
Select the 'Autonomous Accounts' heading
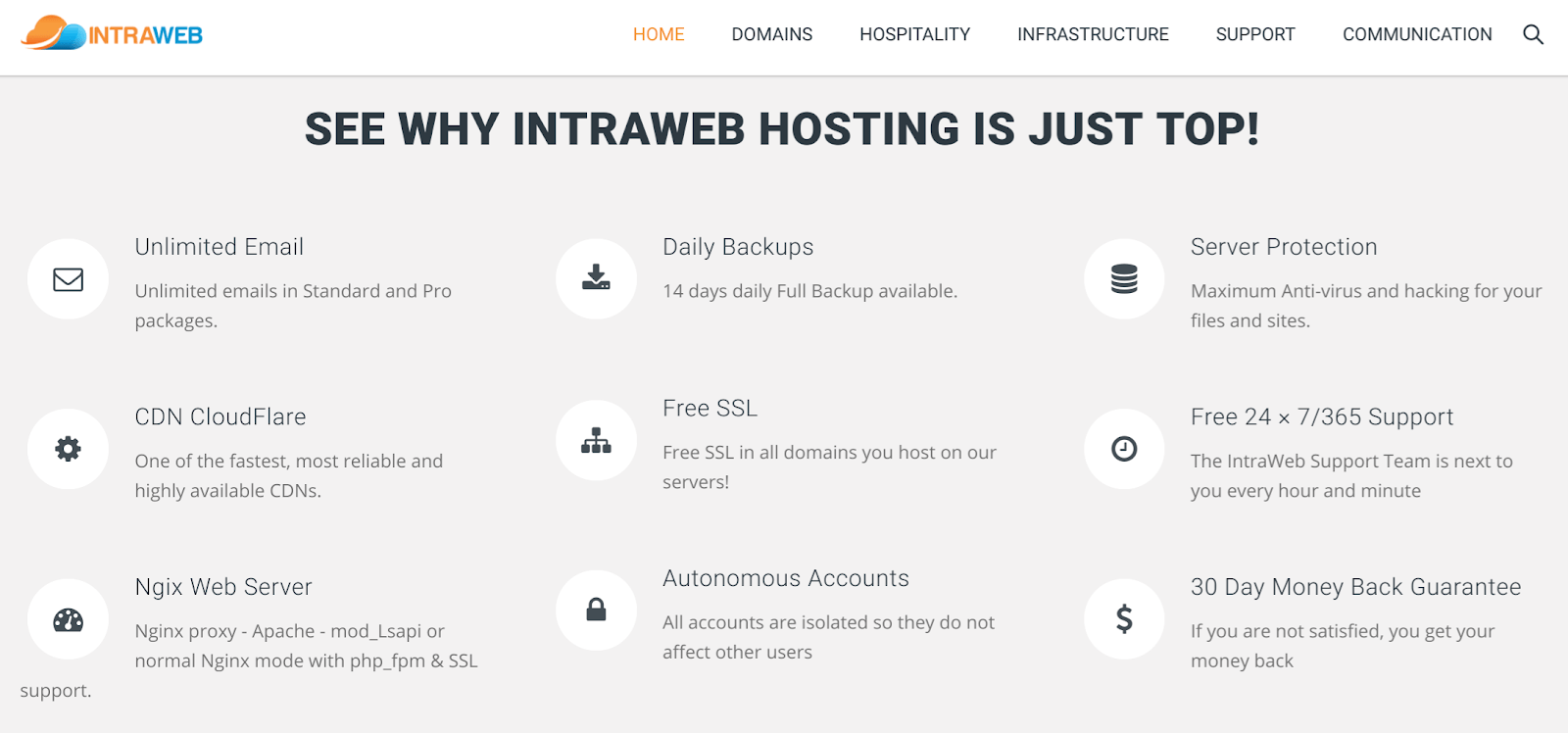pyautogui.click(x=786, y=578)
